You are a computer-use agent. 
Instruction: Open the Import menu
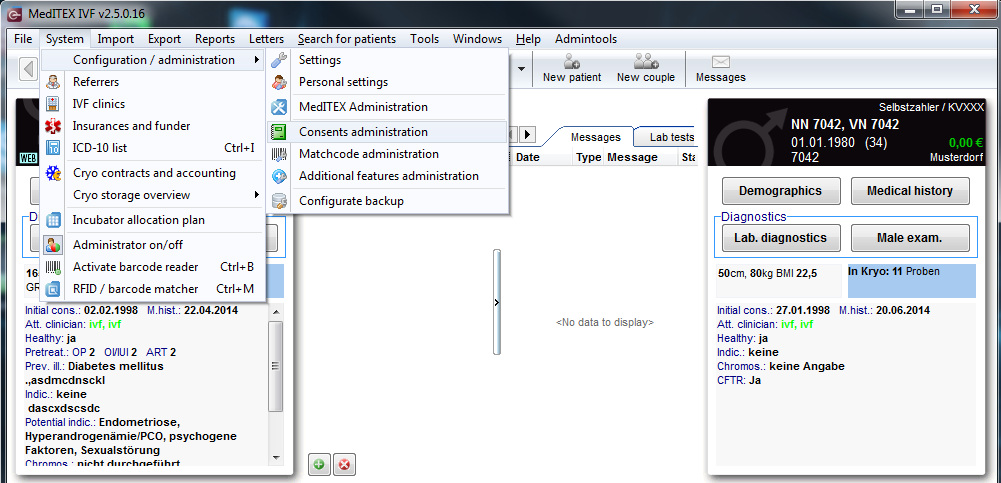tap(116, 39)
